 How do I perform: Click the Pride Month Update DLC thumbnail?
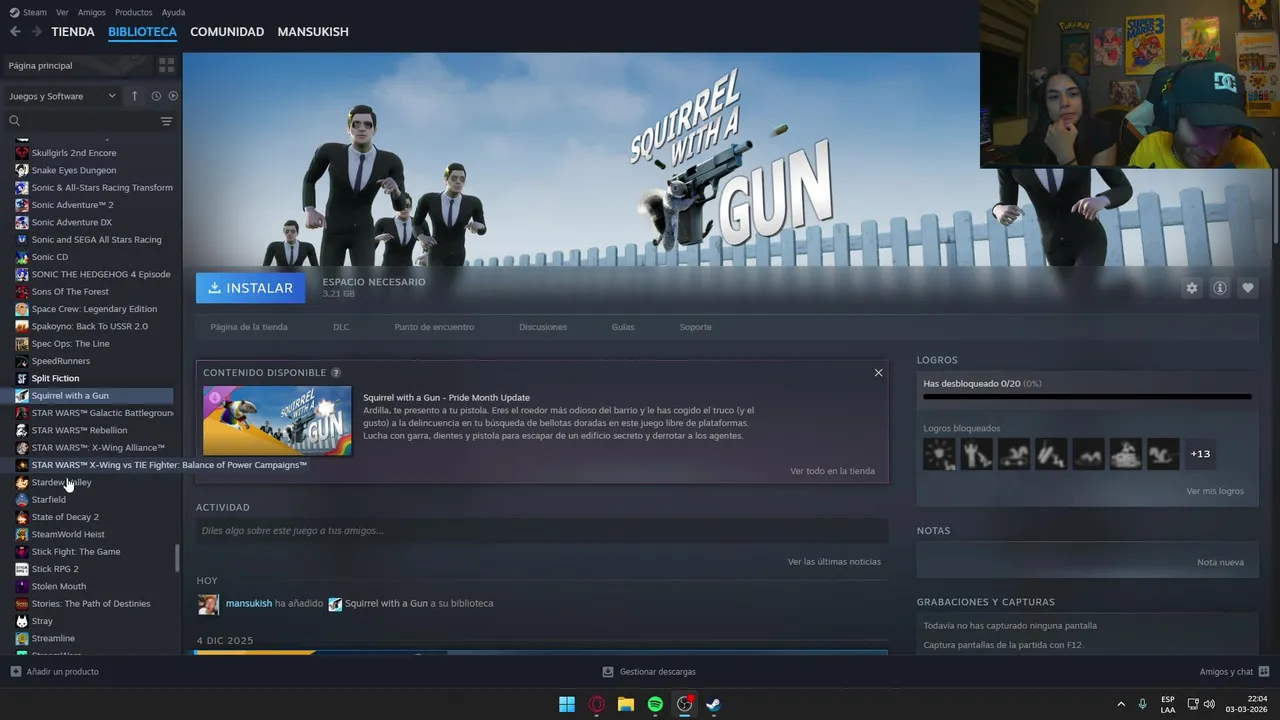point(277,421)
